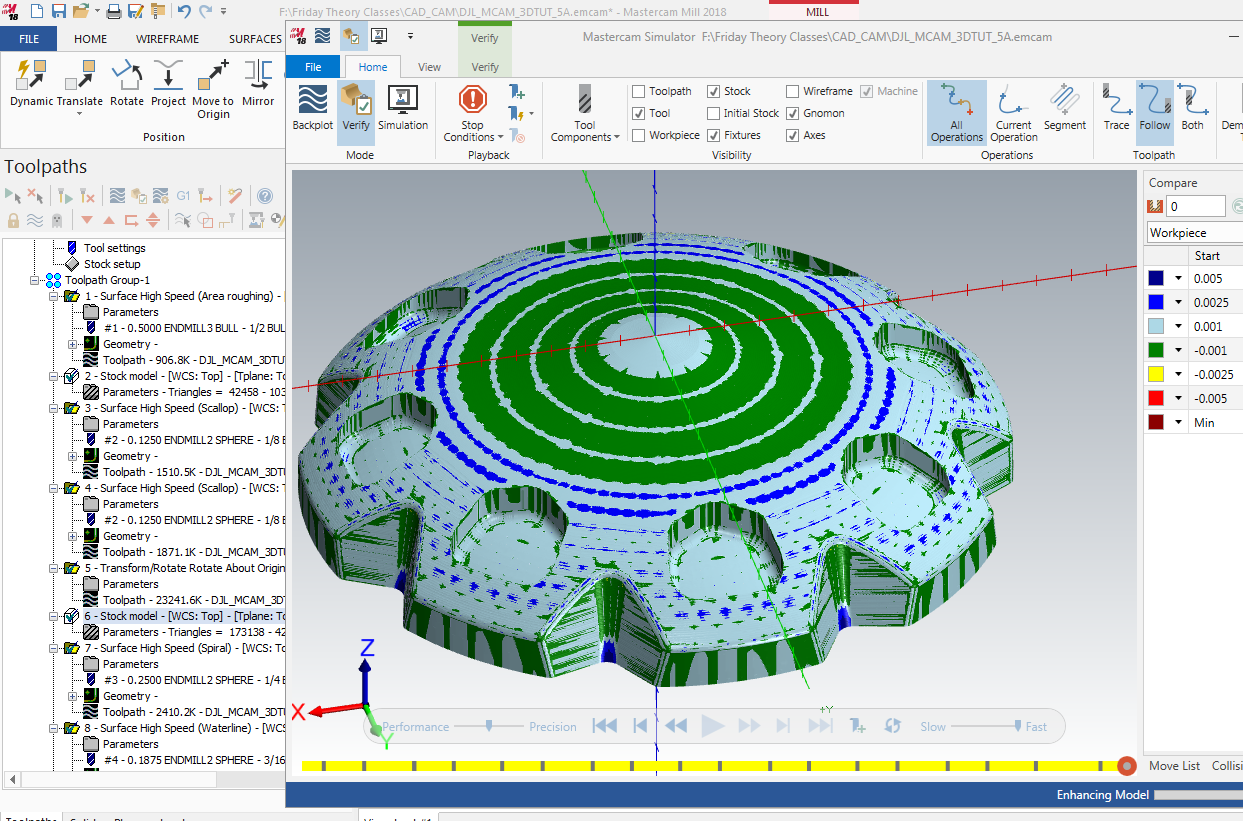Viewport: 1243px width, 821px height.
Task: Enable the Toolpath visibility checkbox
Action: click(x=638, y=91)
